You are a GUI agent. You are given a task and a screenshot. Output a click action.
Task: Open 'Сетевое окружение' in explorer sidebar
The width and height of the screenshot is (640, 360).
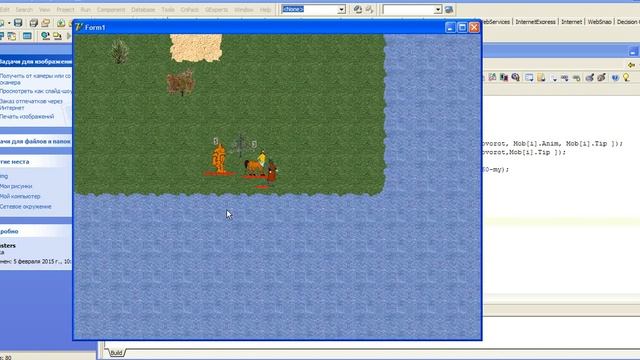[x=26, y=207]
